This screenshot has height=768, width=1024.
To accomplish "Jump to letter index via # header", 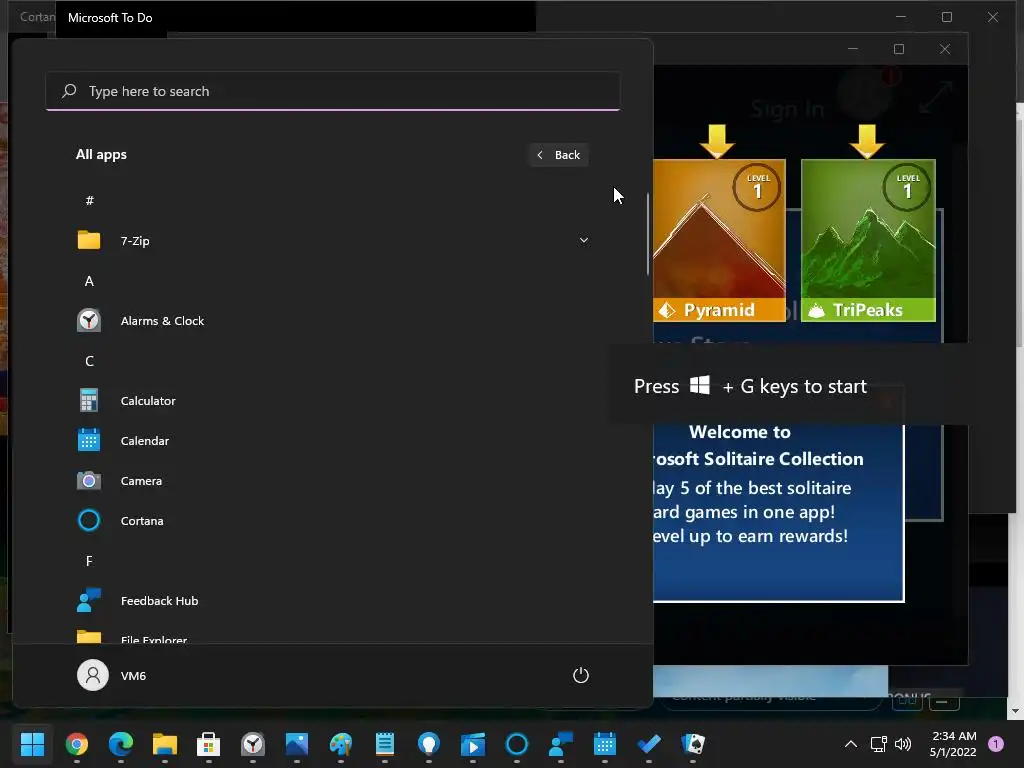I will click(x=89, y=200).
